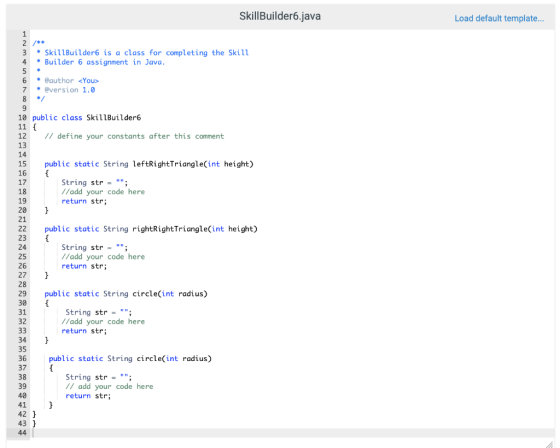The width and height of the screenshot is (560, 448).
Task: Click the '/**' comment opener on line 2
Action: pyautogui.click(x=38, y=43)
